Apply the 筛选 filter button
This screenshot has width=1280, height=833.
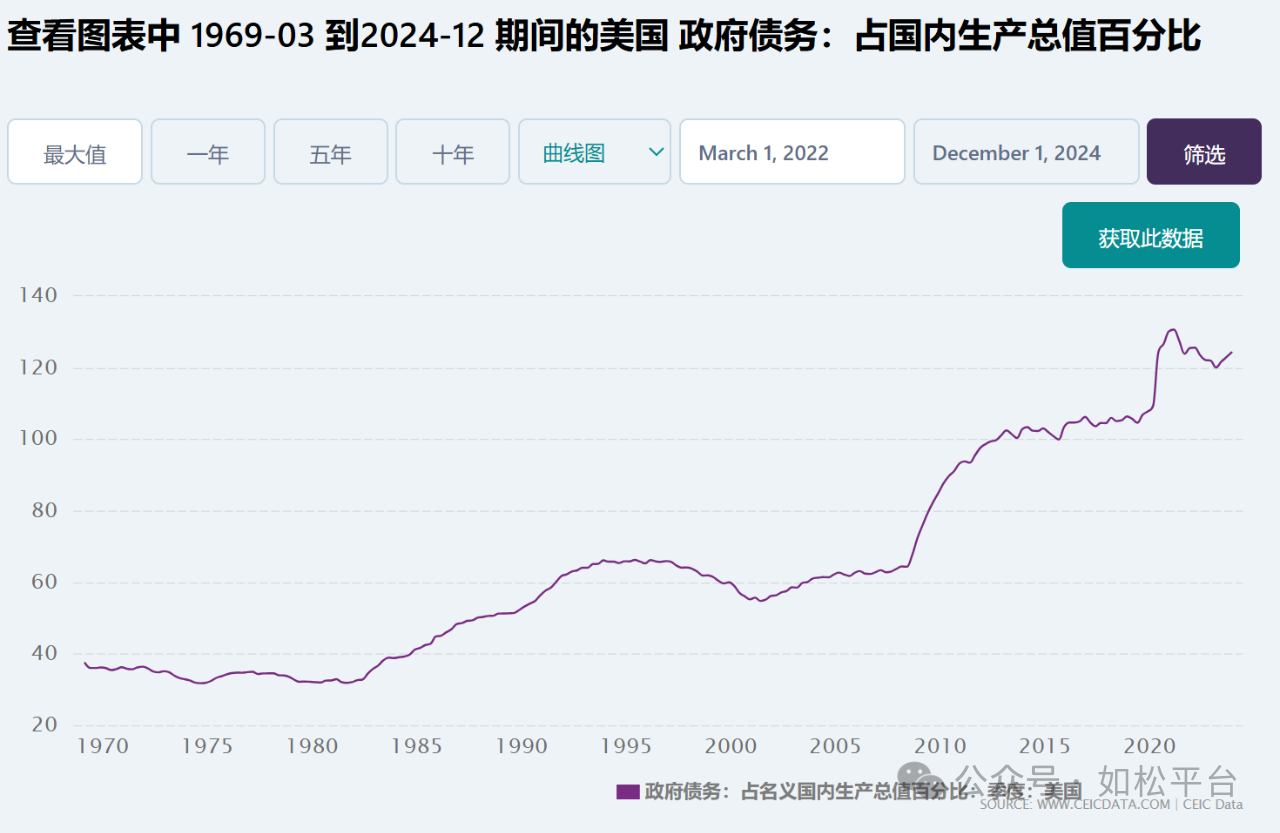[x=1204, y=152]
